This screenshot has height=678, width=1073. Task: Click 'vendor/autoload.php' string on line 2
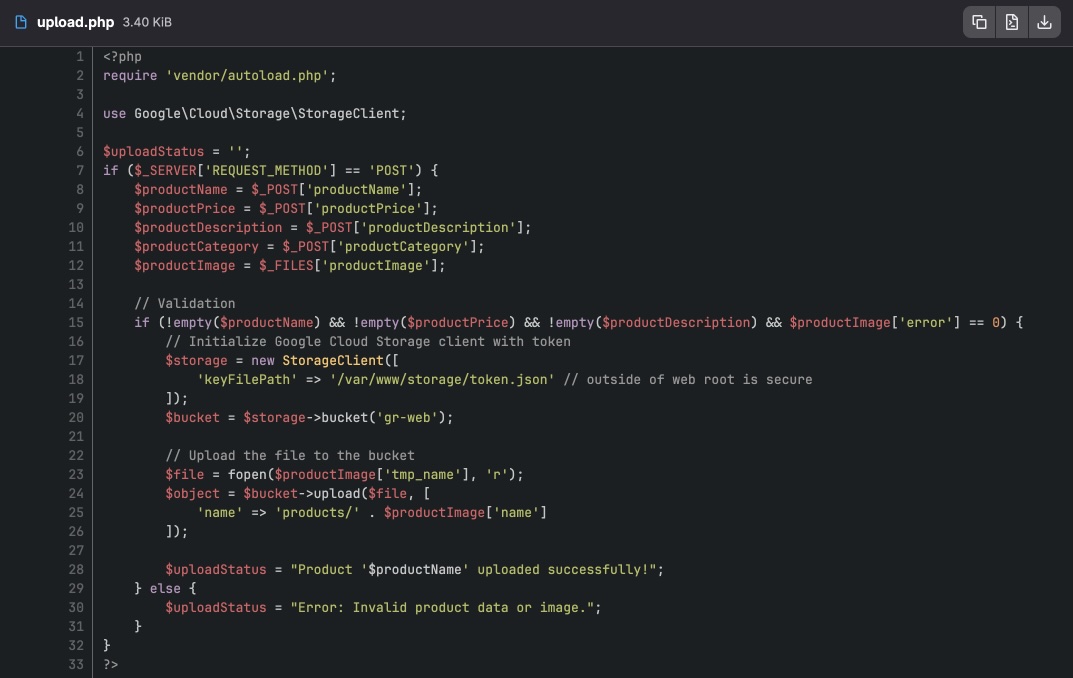point(247,75)
